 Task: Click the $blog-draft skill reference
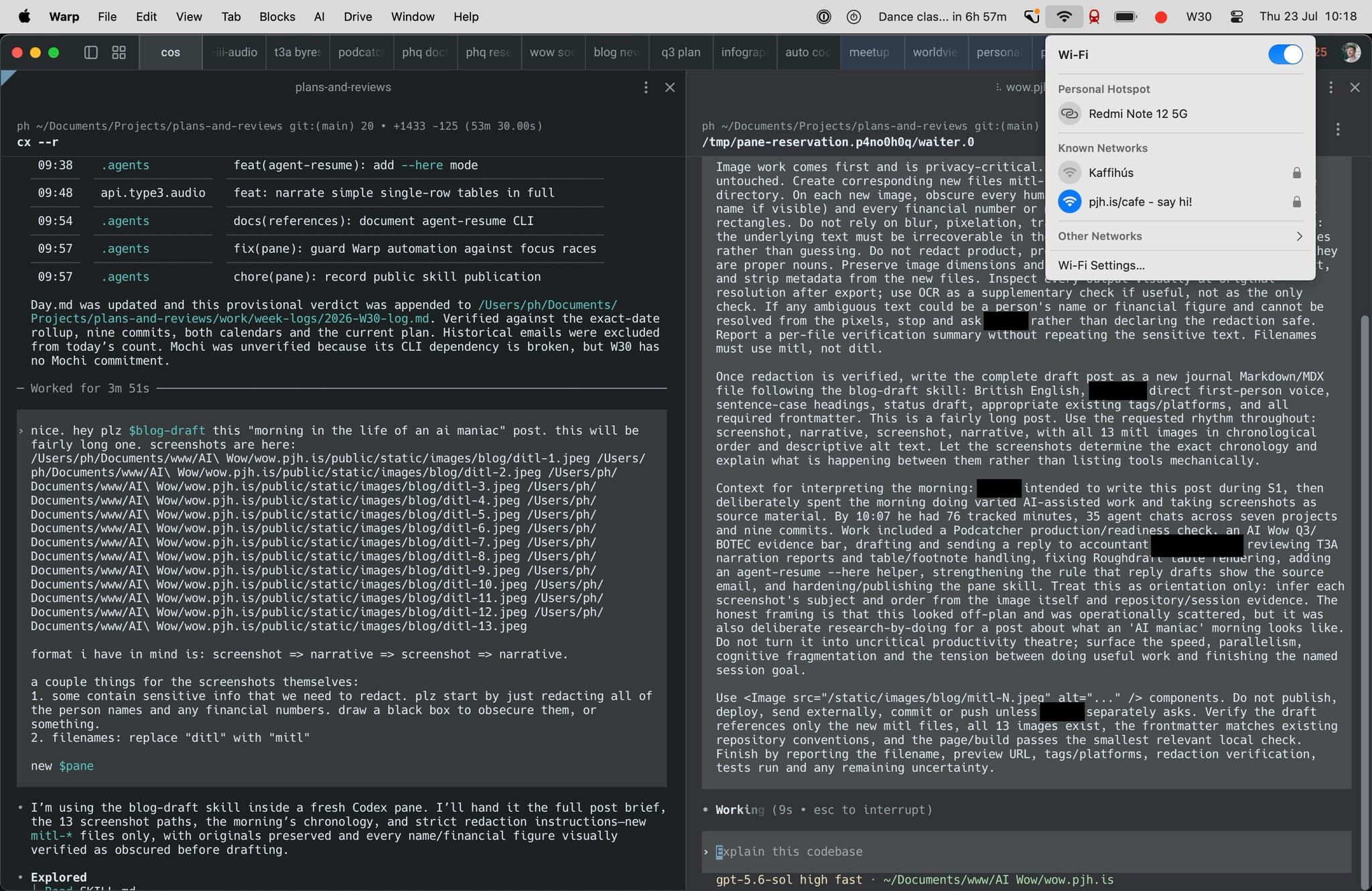pyautogui.click(x=167, y=431)
